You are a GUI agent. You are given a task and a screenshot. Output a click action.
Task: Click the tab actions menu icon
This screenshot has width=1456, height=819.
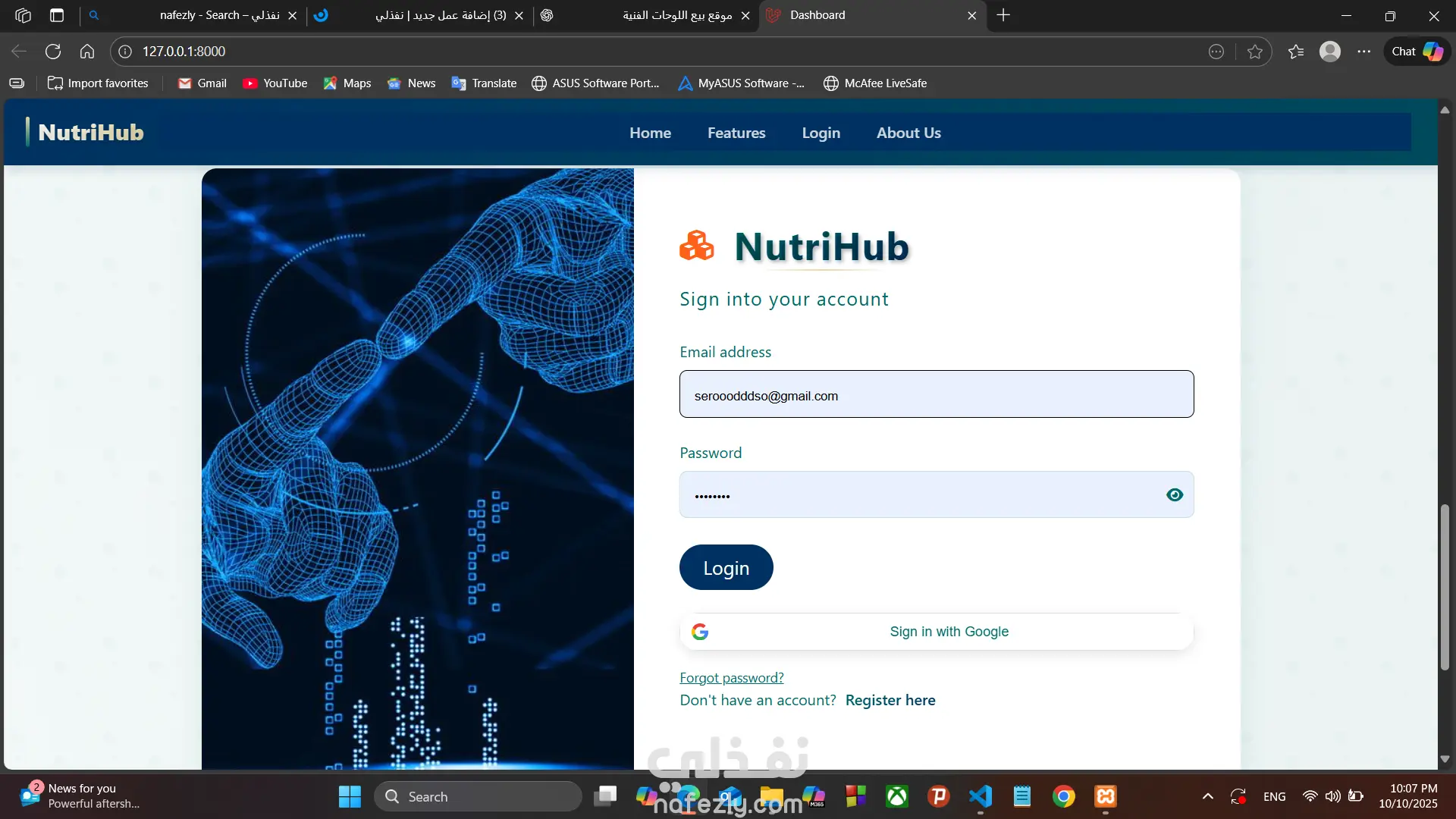(57, 15)
